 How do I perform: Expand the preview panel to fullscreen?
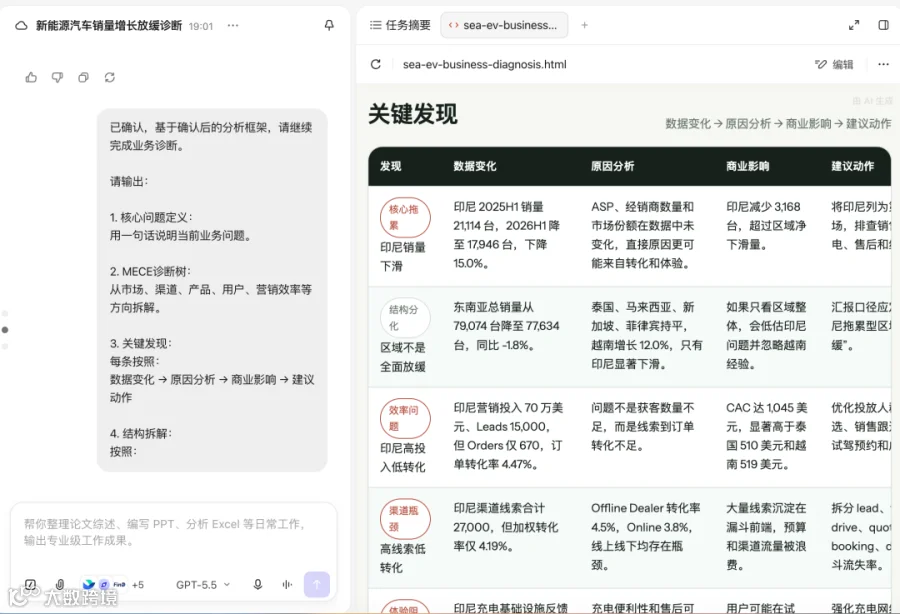click(854, 25)
